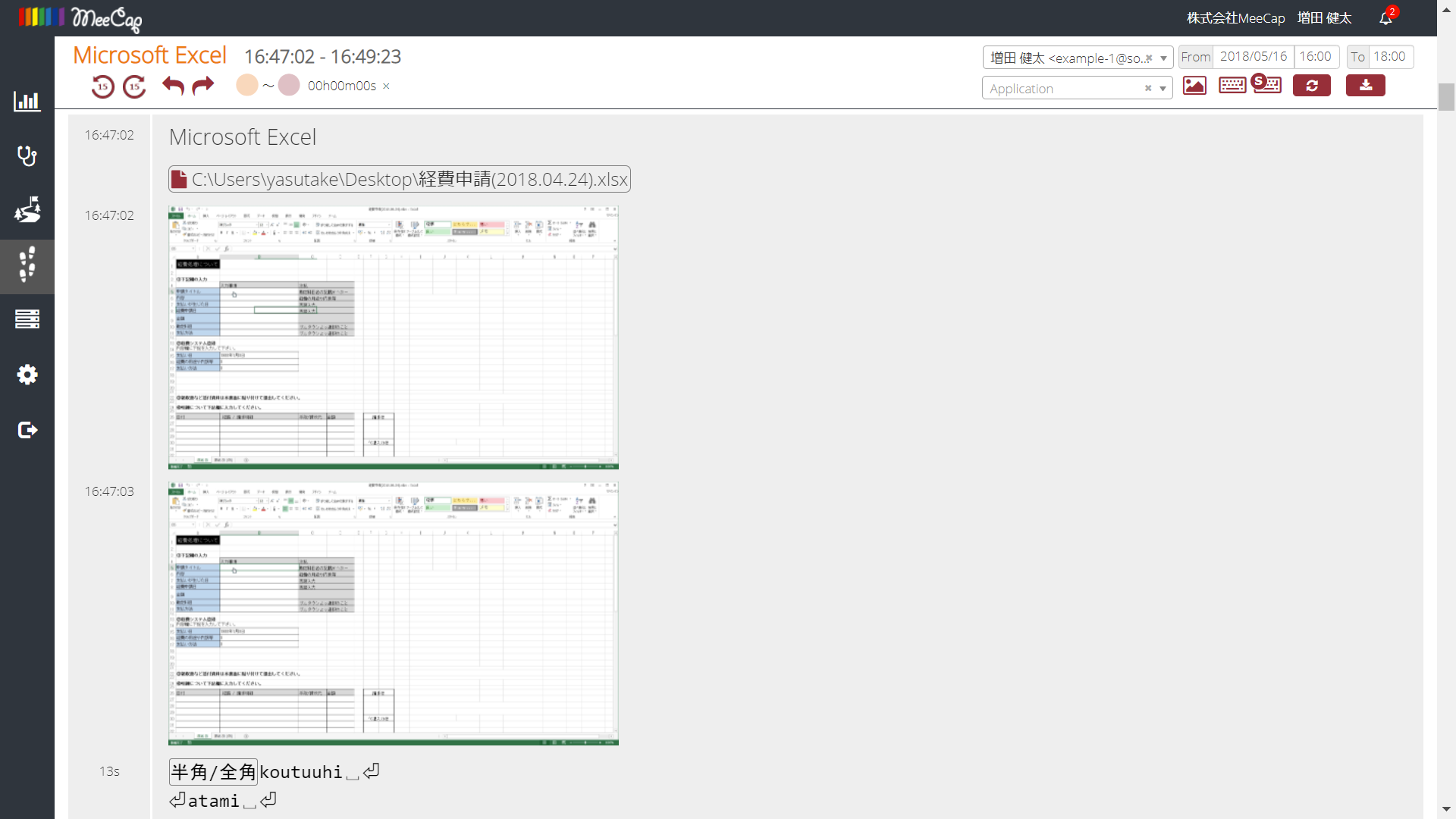1456x819 pixels.
Task: Click the time range 16:47:02 - 16:49:23
Action: [322, 57]
